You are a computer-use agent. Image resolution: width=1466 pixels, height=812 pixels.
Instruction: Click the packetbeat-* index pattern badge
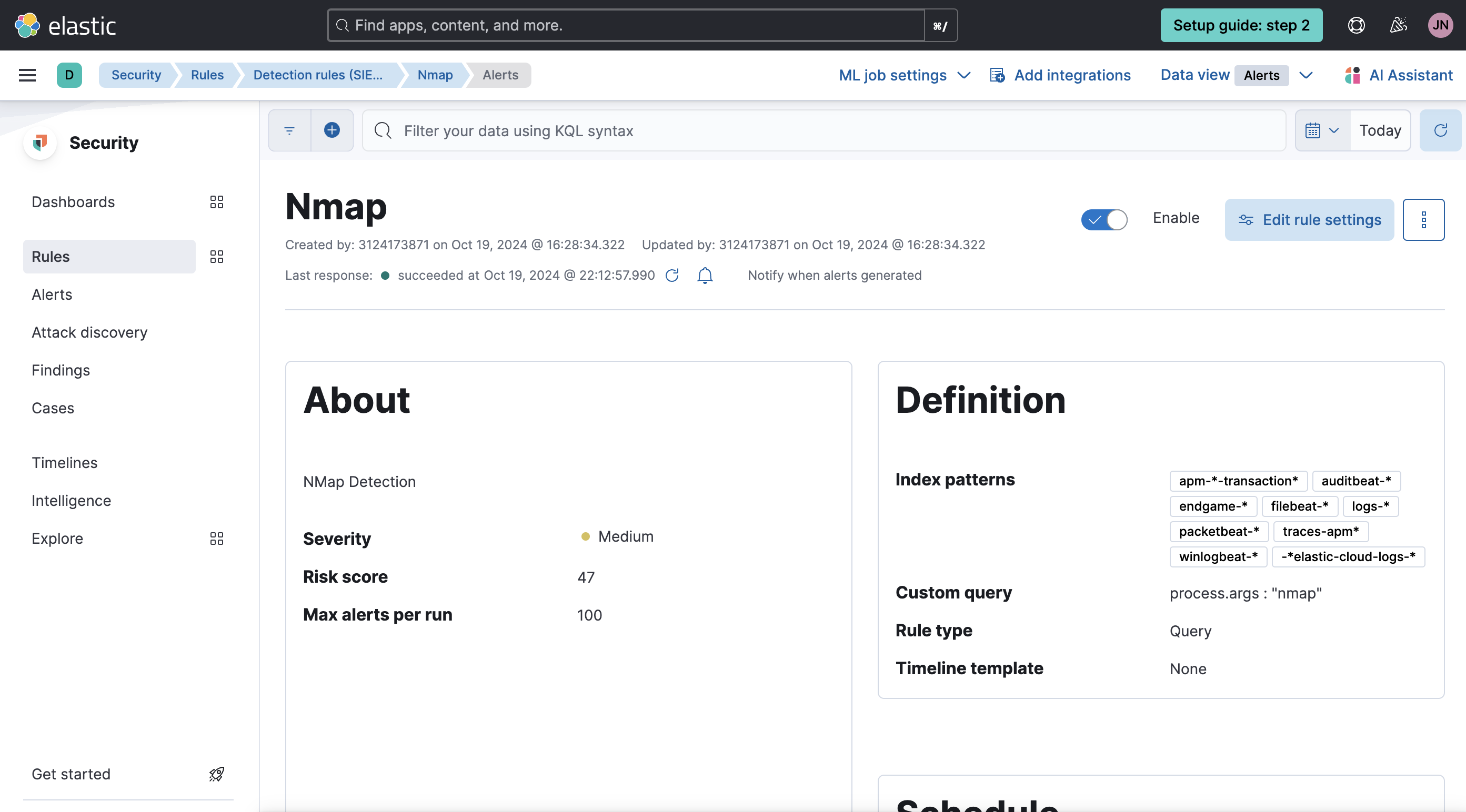click(x=1219, y=531)
